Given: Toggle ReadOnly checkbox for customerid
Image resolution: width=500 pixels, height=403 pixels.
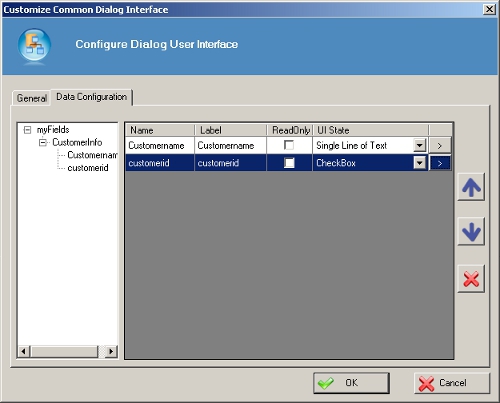Looking at the screenshot, I should [289, 163].
